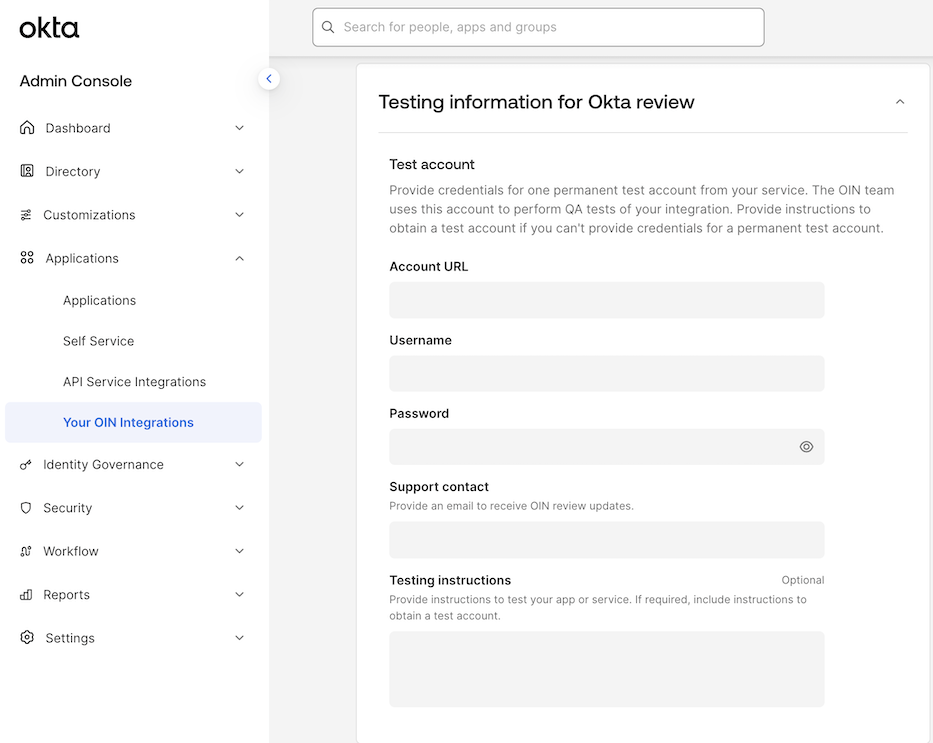Click the Security shield icon
Screen dimensions: 933x743
click(26, 508)
